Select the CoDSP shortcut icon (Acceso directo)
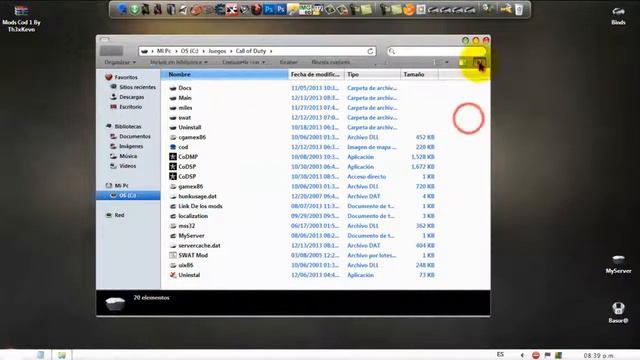The width and height of the screenshot is (640, 360). 173,176
